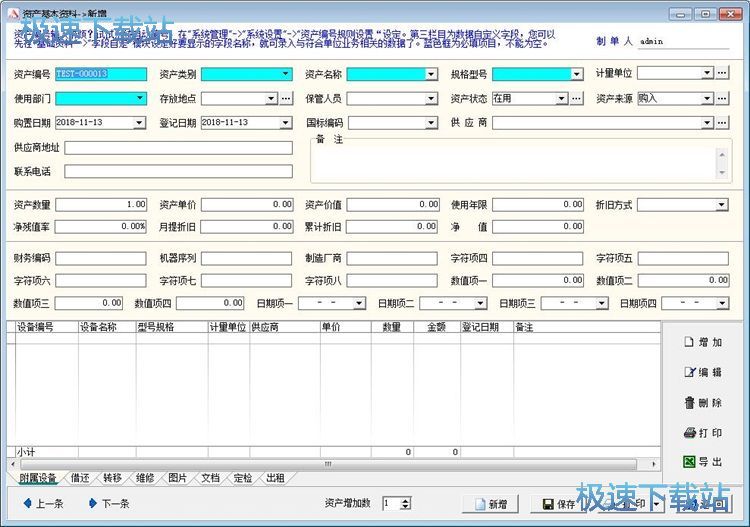
Task: Open the 资产来源 dropdown showing 购入
Action: coord(706,98)
